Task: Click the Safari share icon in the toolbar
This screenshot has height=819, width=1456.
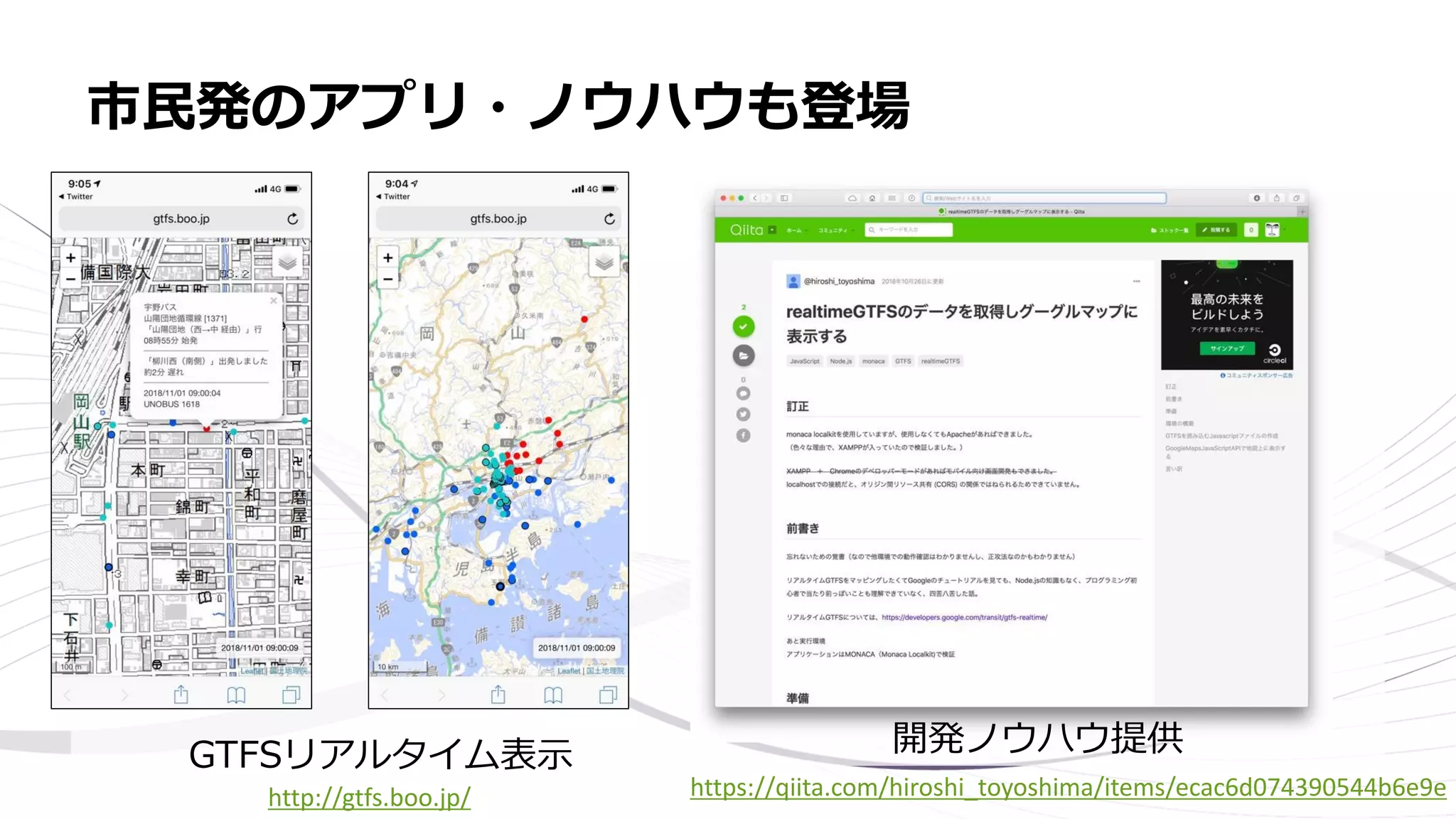Action: pyautogui.click(x=1276, y=198)
